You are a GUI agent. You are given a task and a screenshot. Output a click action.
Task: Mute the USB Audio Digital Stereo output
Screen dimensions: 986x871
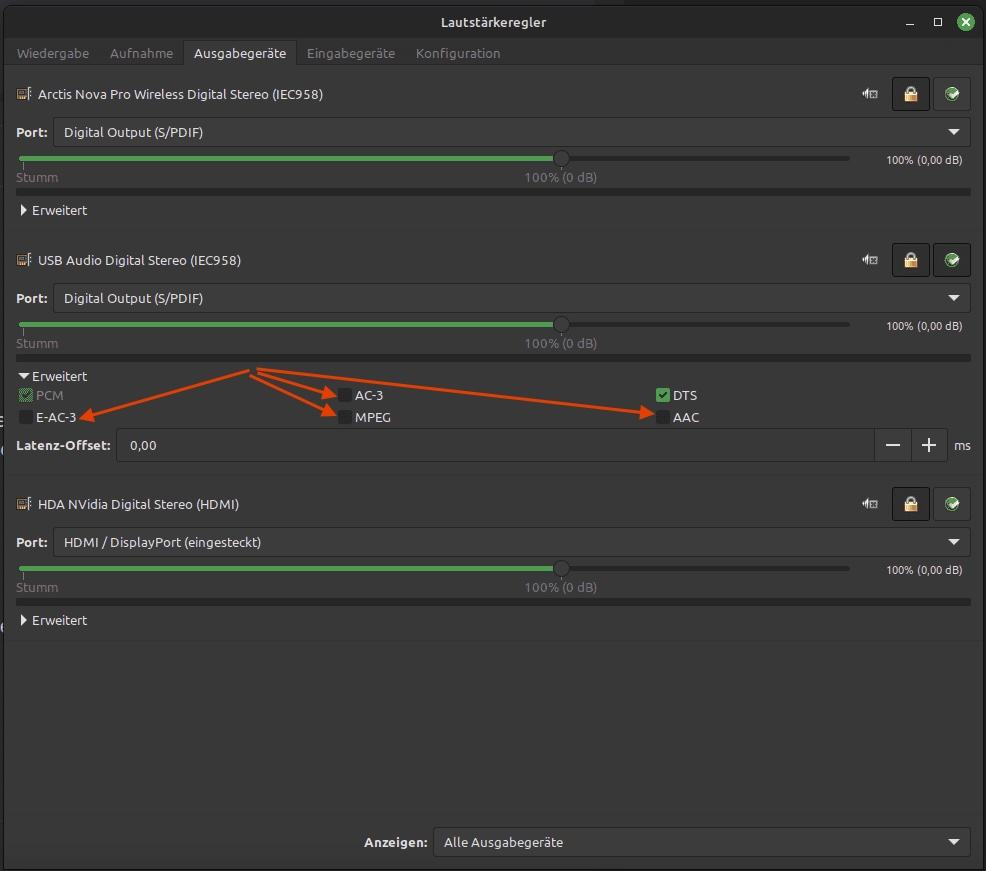[870, 260]
